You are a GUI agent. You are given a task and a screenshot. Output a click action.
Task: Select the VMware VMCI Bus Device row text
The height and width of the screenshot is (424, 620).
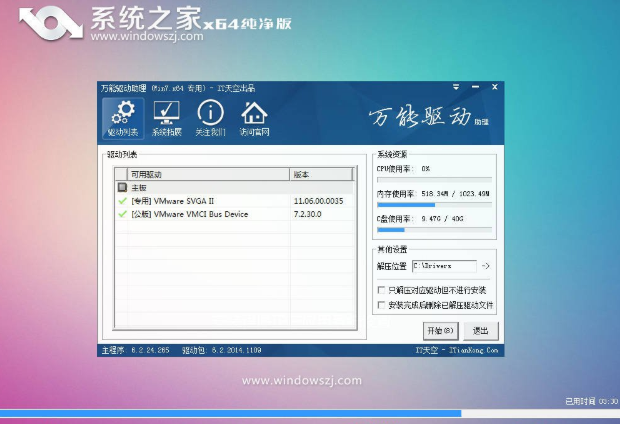point(189,214)
